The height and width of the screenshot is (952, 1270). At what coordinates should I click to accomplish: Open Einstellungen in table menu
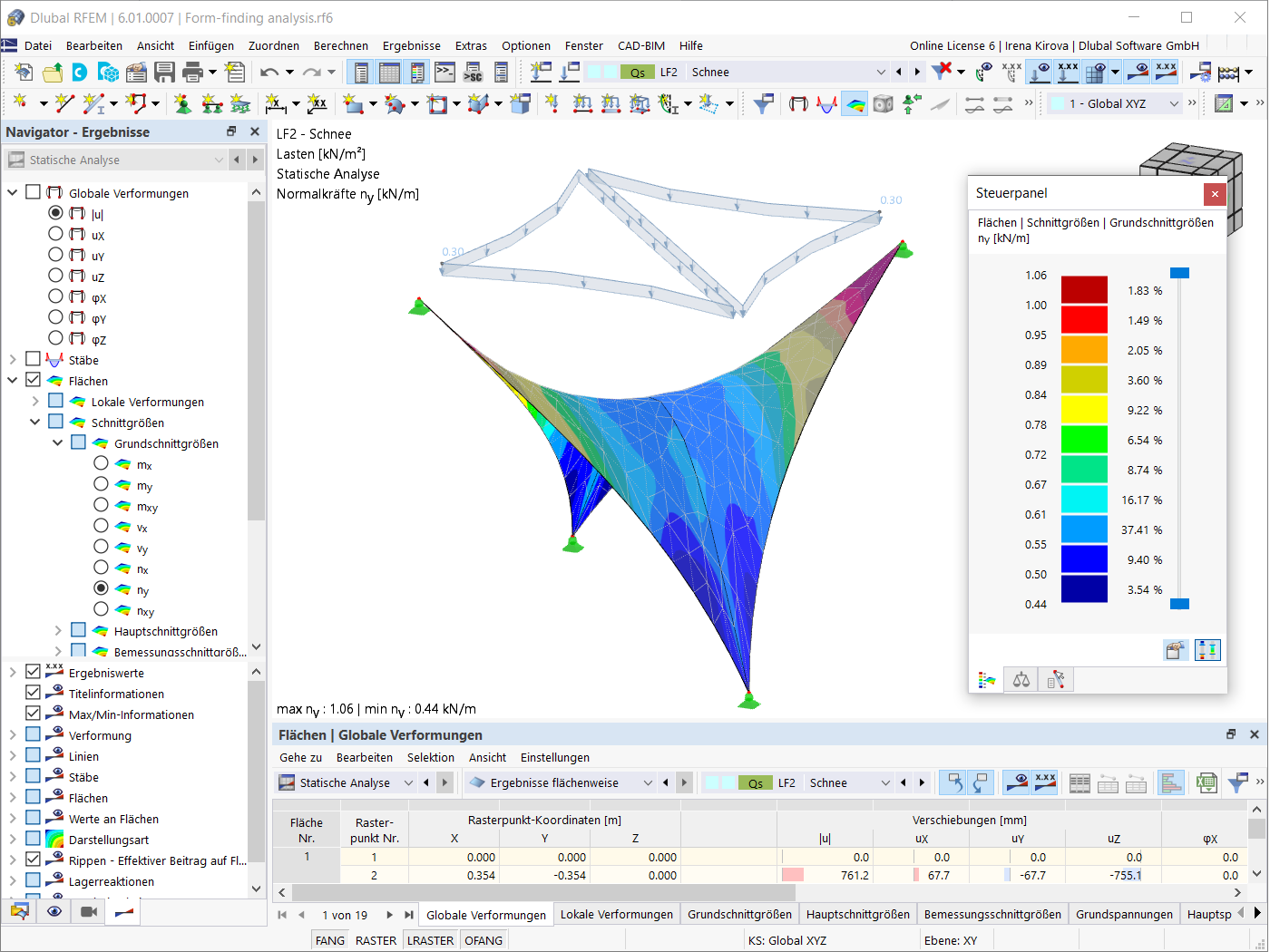555,757
